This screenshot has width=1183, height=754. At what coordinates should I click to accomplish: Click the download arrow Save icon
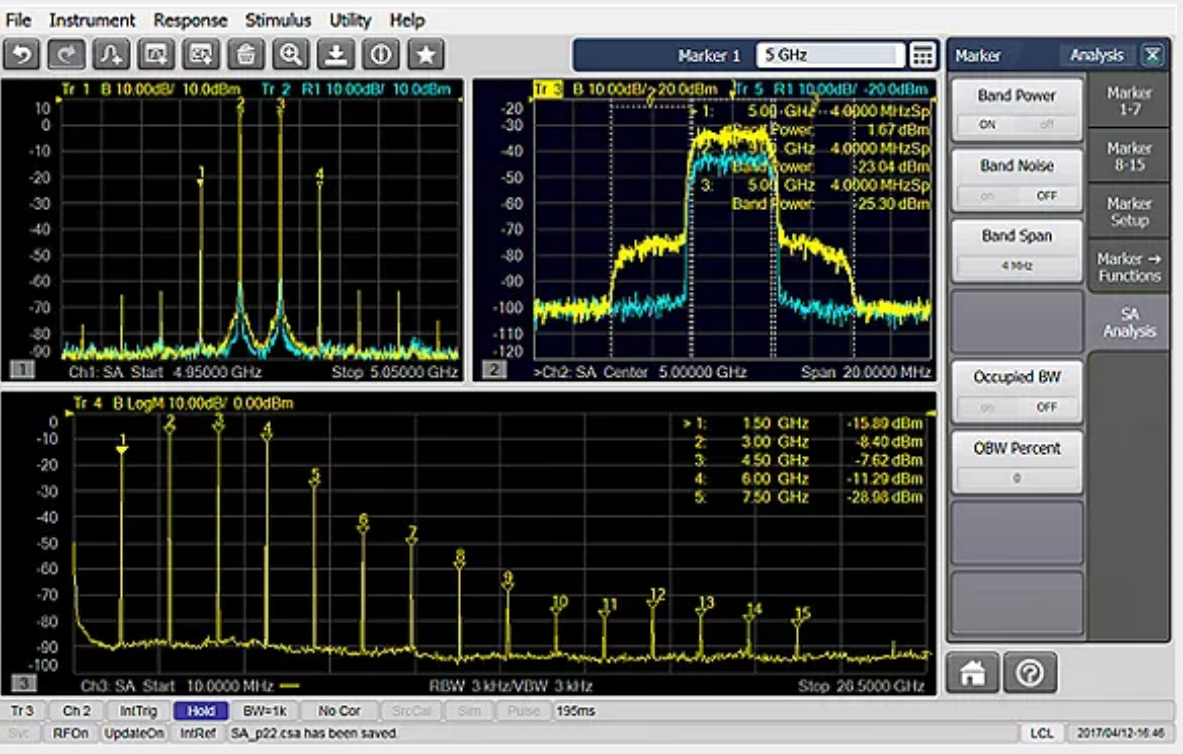tap(337, 54)
